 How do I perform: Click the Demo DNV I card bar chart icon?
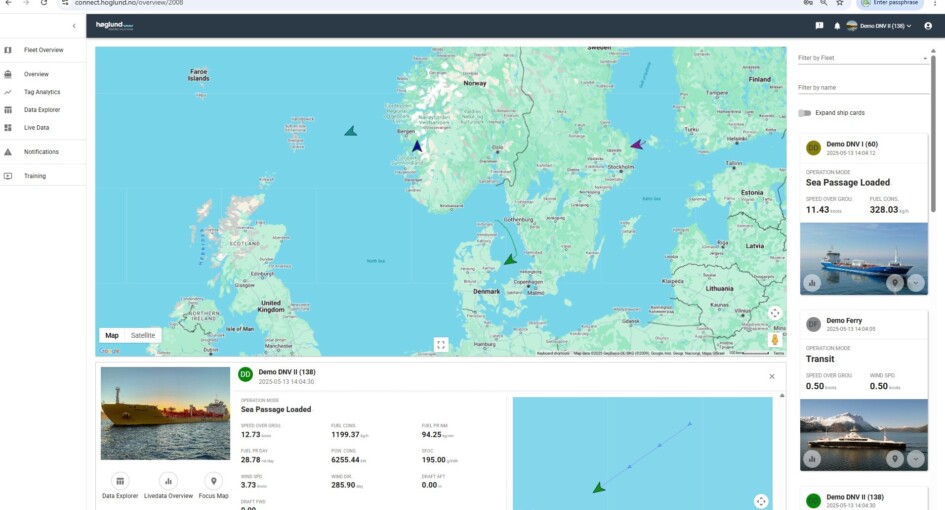[x=812, y=283]
